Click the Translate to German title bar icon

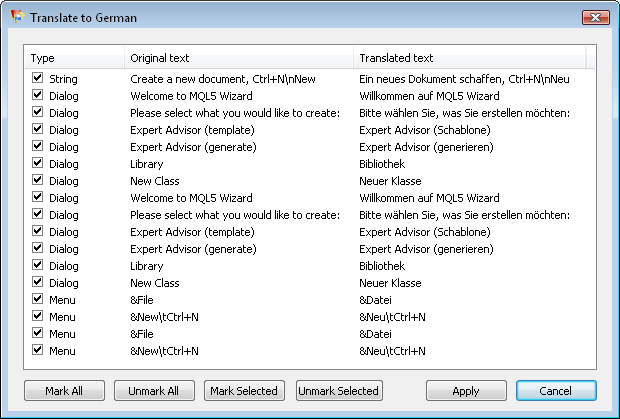click(x=17, y=18)
